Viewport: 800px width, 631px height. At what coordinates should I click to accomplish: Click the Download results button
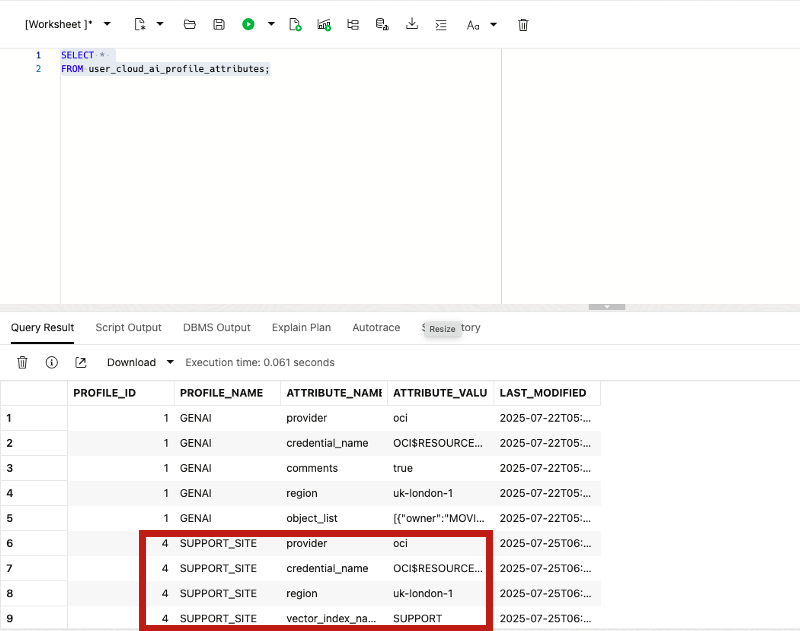tap(131, 362)
